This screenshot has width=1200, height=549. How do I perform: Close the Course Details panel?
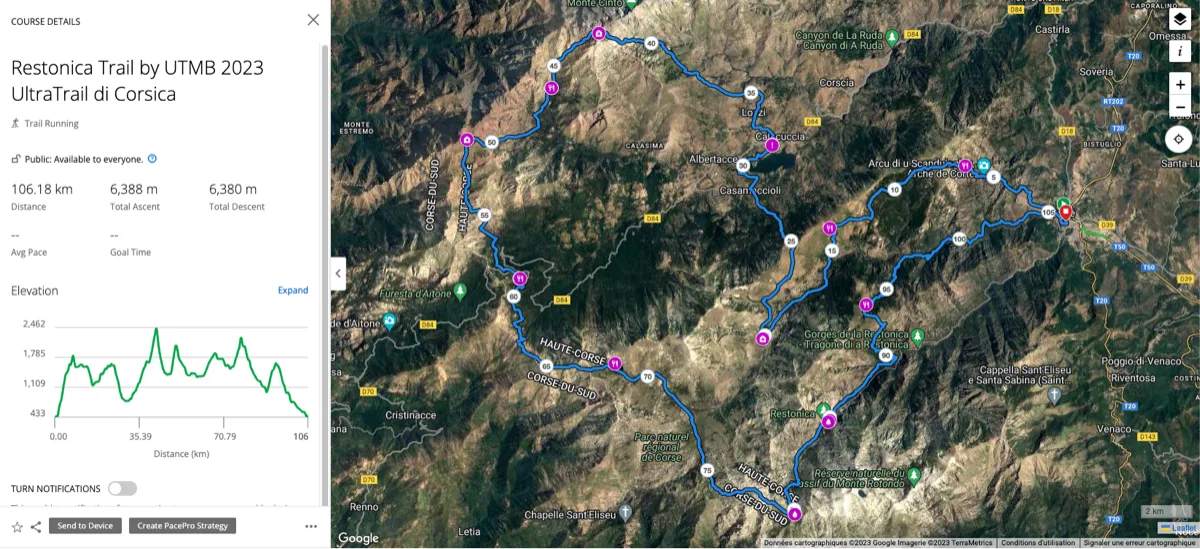tap(313, 19)
